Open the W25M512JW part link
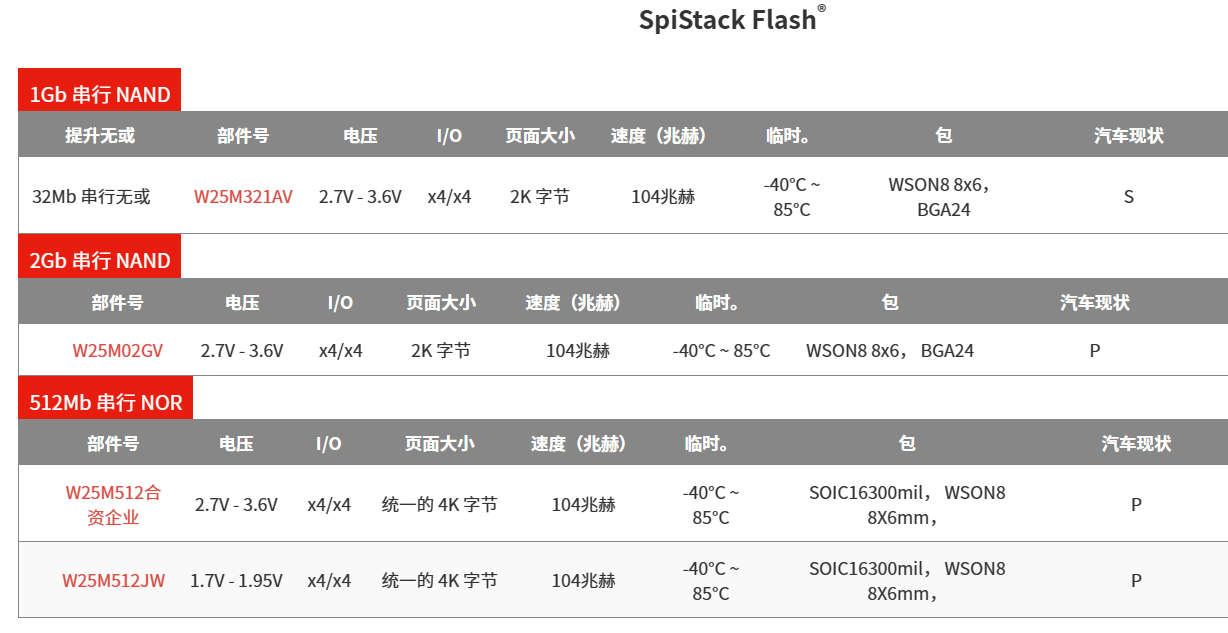Image resolution: width=1228 pixels, height=633 pixels. pos(113,581)
